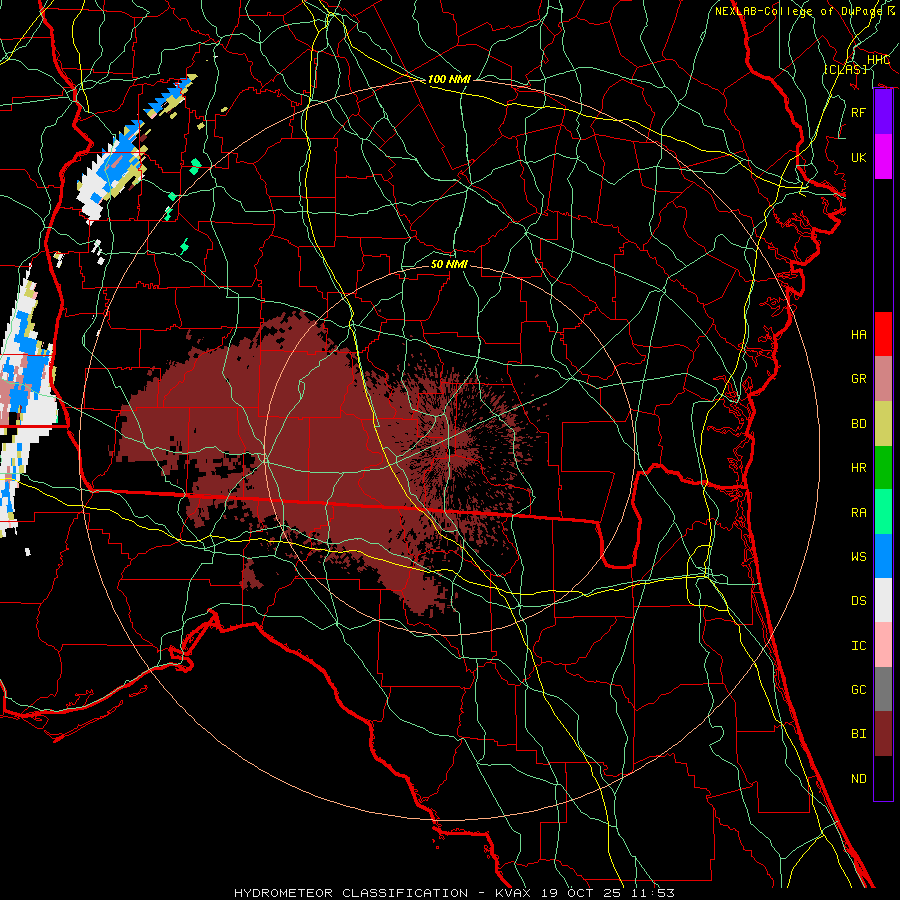Click the HR legend label
Viewport: 900px width, 900px height.
[x=858, y=468]
